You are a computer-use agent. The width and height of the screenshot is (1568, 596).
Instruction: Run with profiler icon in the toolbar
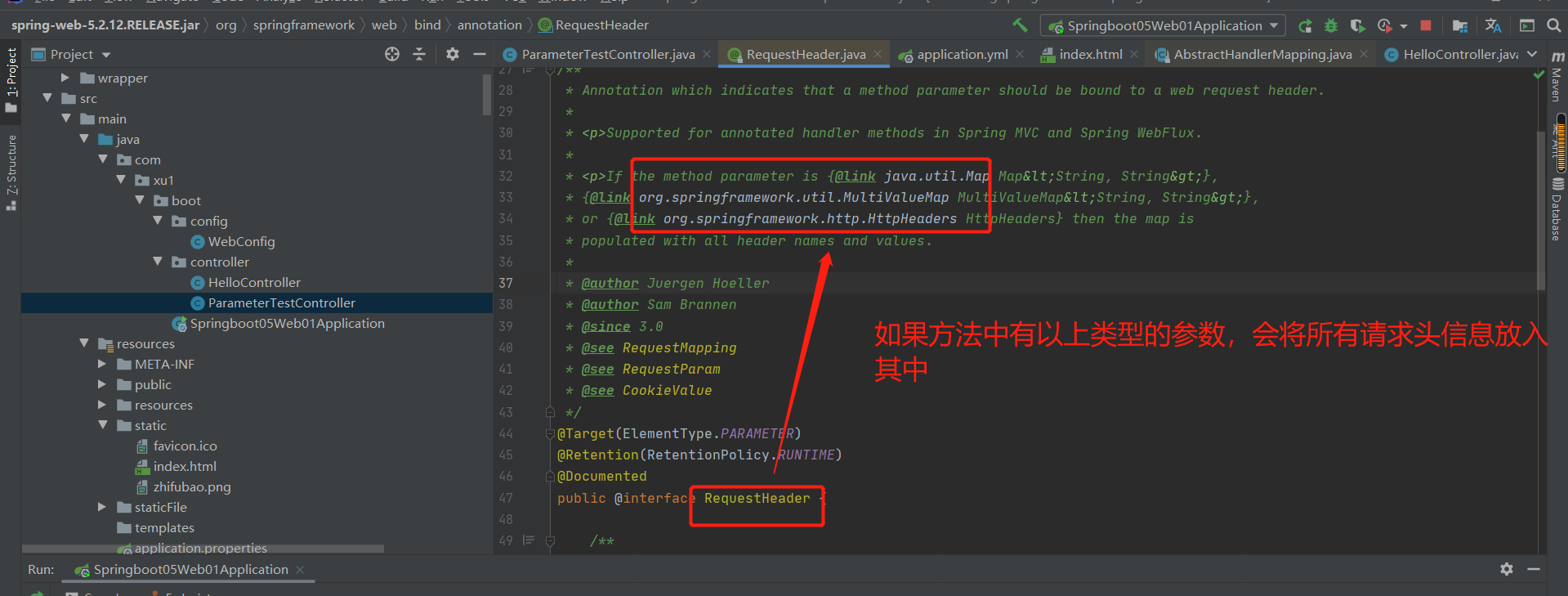click(1384, 26)
